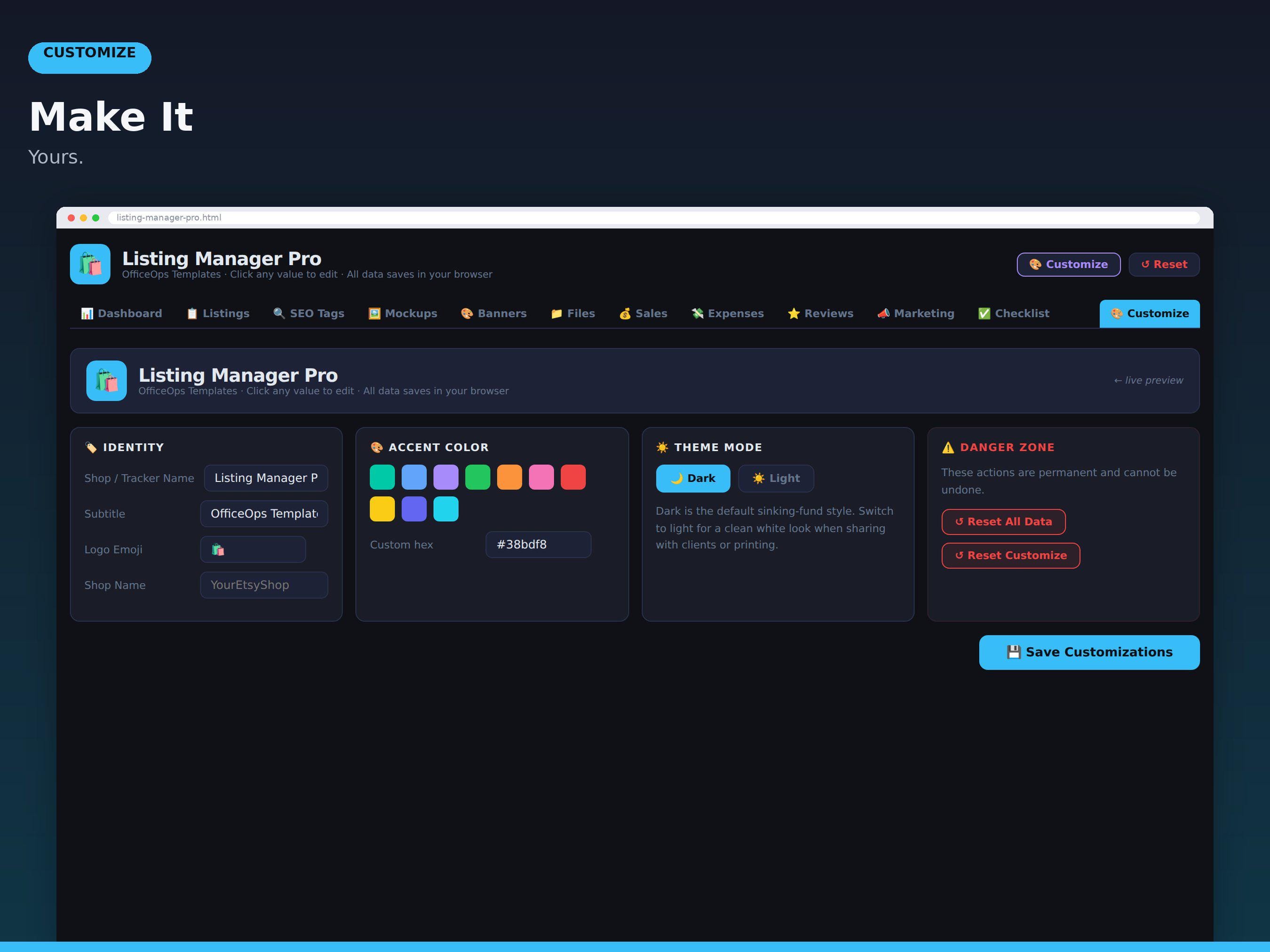Go to the Mockups tab
The width and height of the screenshot is (1270, 952).
coord(403,313)
